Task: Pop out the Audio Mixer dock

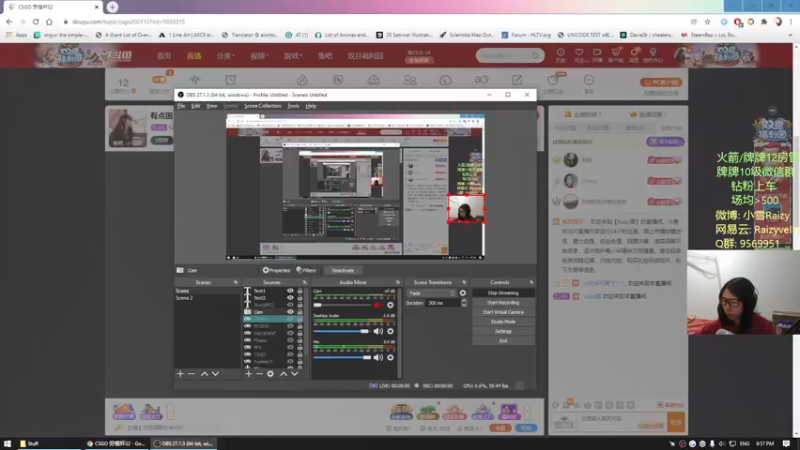Action: 397,282
